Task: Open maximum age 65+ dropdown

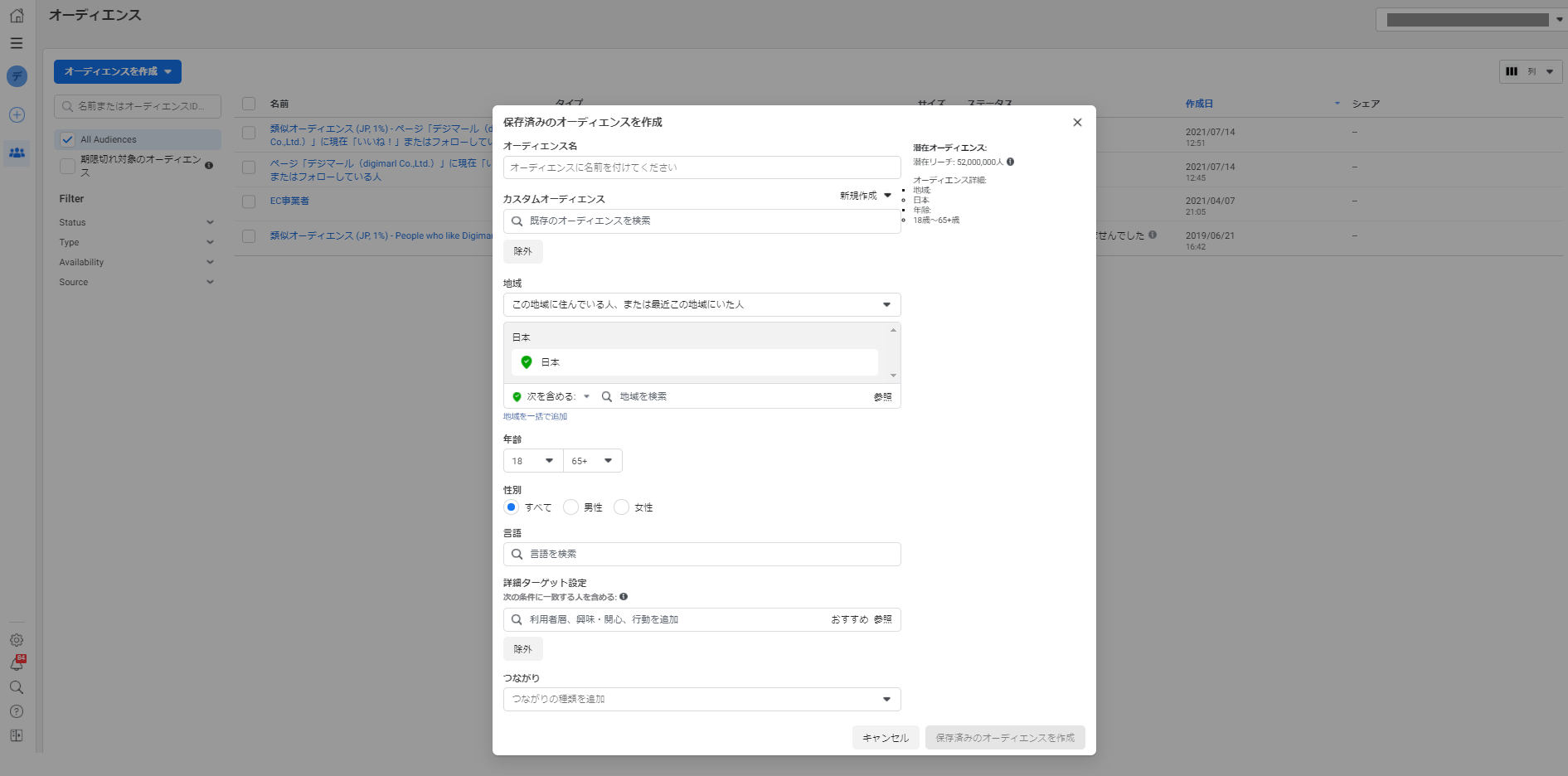Action: [x=592, y=461]
